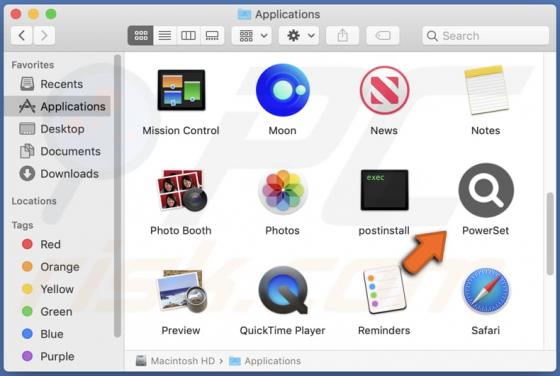Click the "Moon" name label
This screenshot has width=560, height=376.
[x=282, y=130]
